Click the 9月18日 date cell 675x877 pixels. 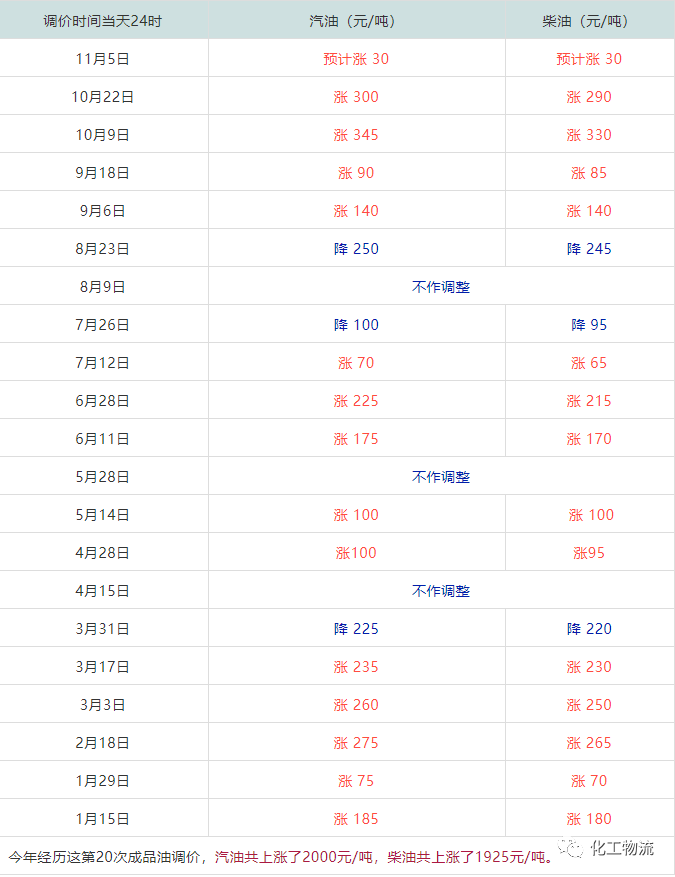click(x=103, y=173)
